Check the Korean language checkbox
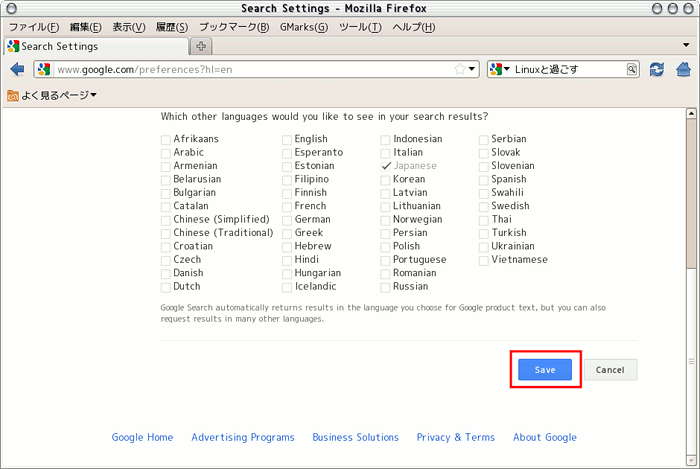This screenshot has width=700, height=469. pos(386,180)
